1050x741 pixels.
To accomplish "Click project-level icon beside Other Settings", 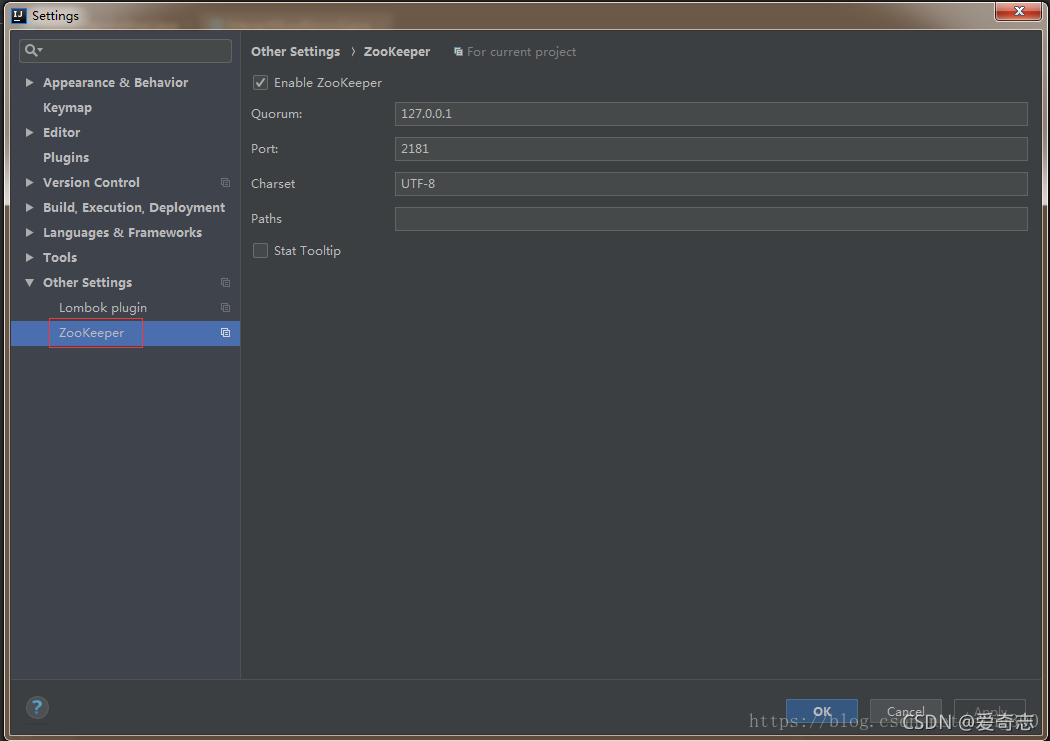I will pos(226,282).
